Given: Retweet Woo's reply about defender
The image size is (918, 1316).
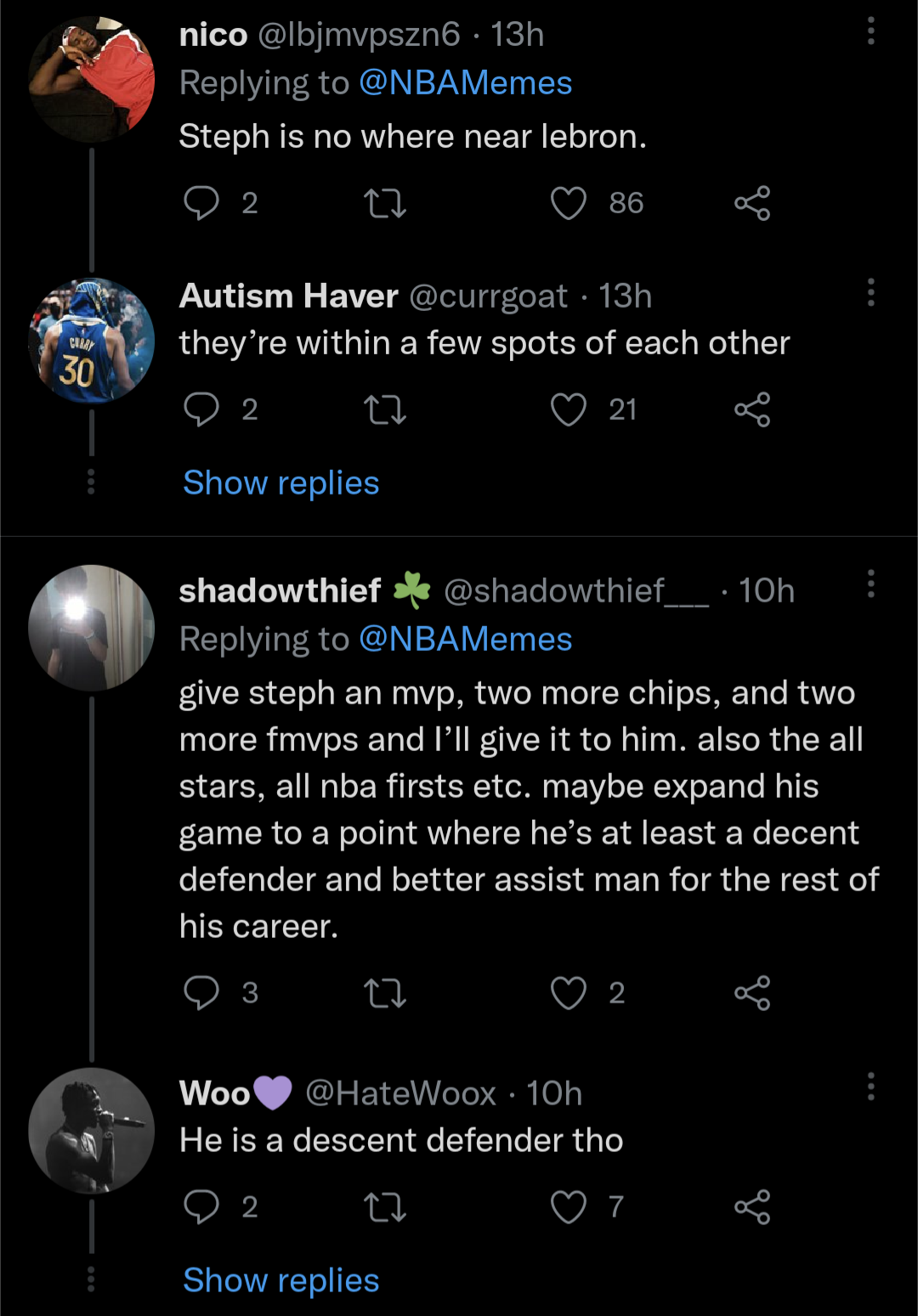Looking at the screenshot, I should [385, 1207].
